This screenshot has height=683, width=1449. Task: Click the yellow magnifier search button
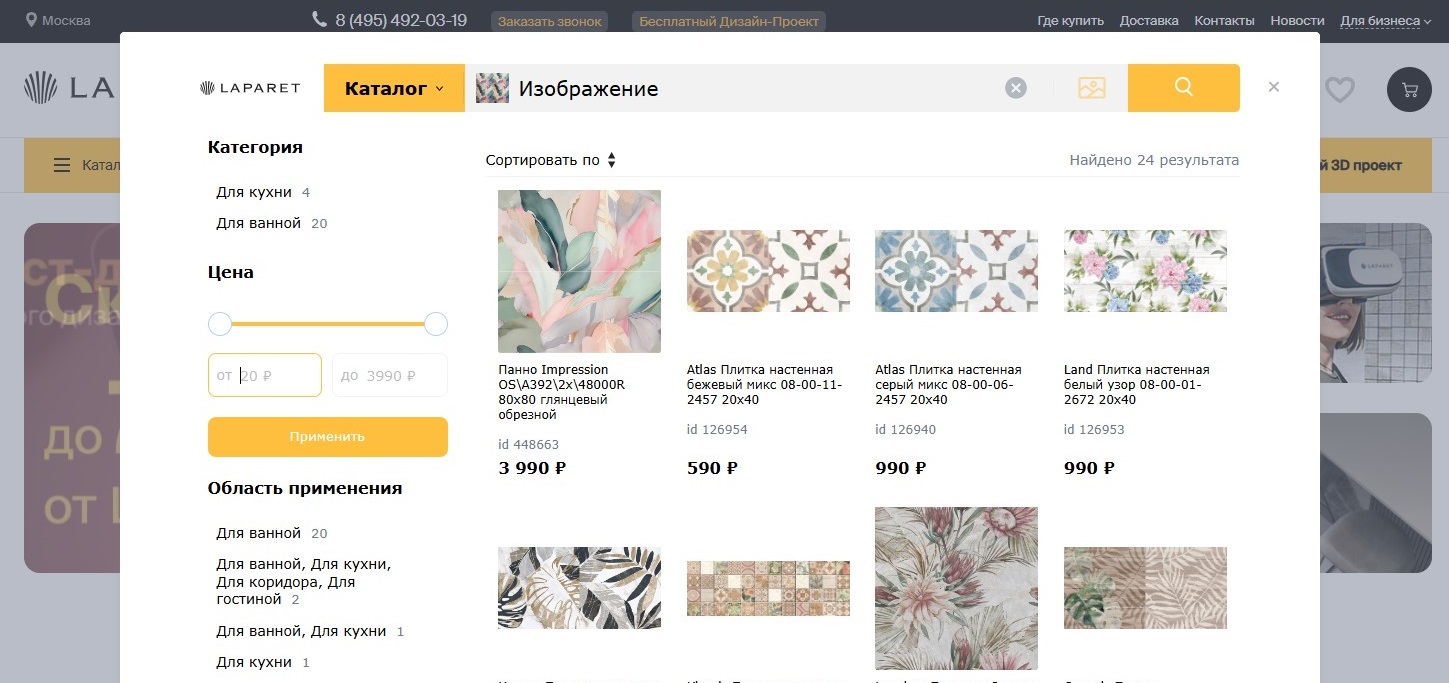[1184, 88]
